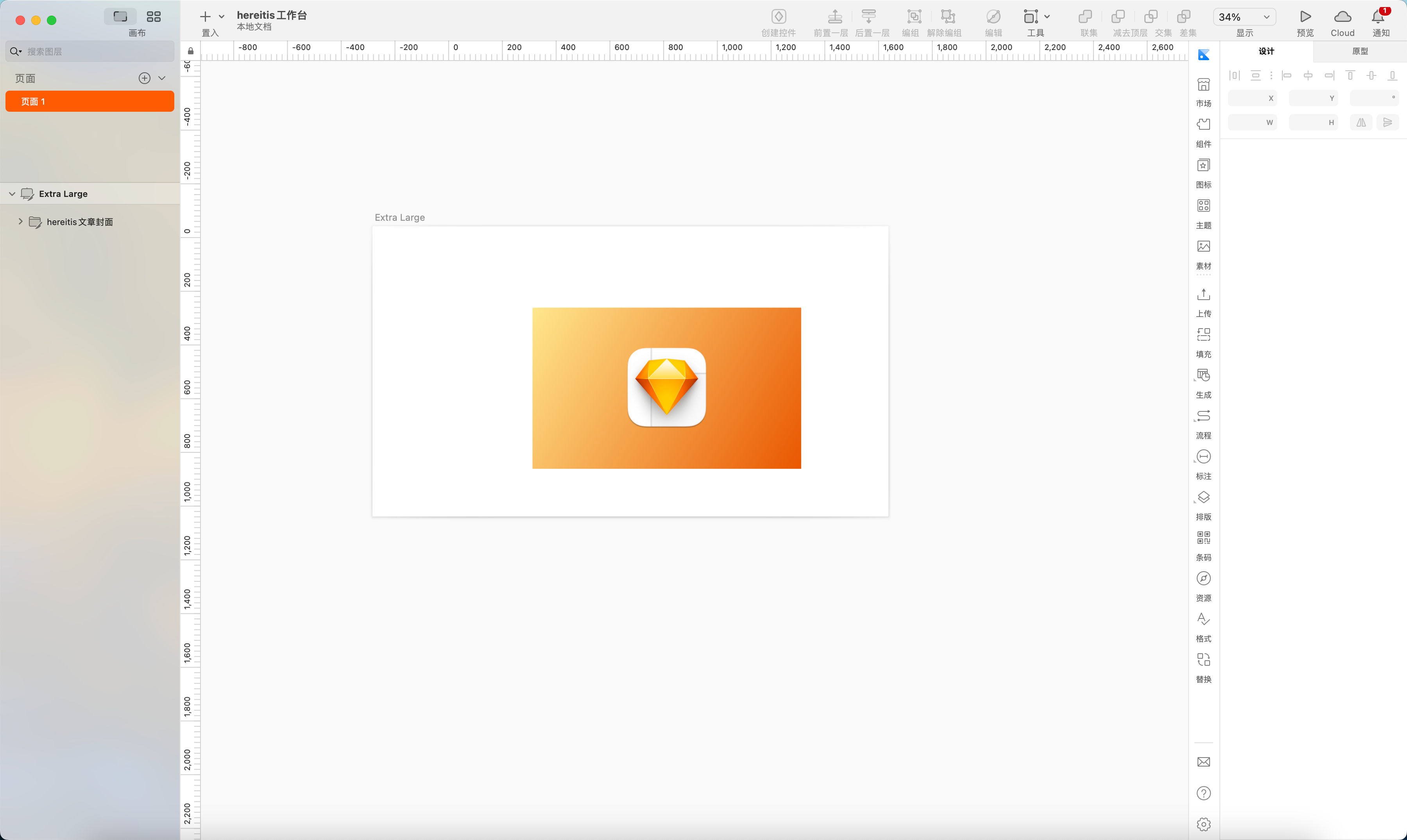Switch to canvas view mode

[x=120, y=16]
